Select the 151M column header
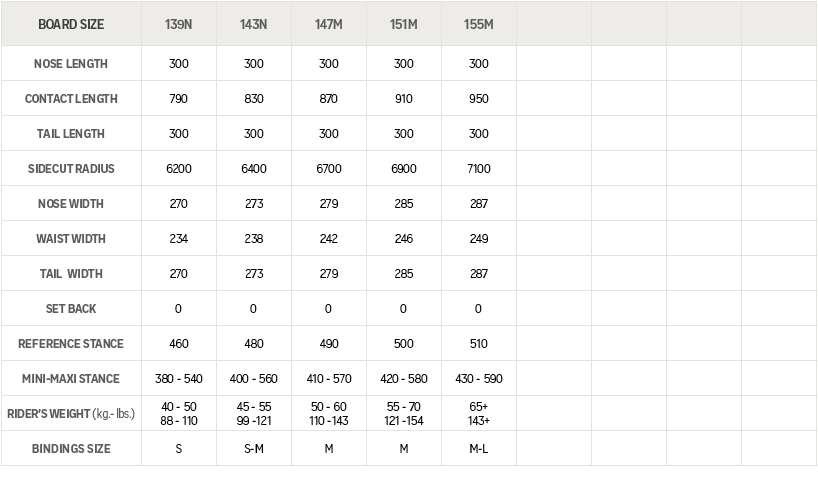This screenshot has width=818, height=502. click(404, 24)
